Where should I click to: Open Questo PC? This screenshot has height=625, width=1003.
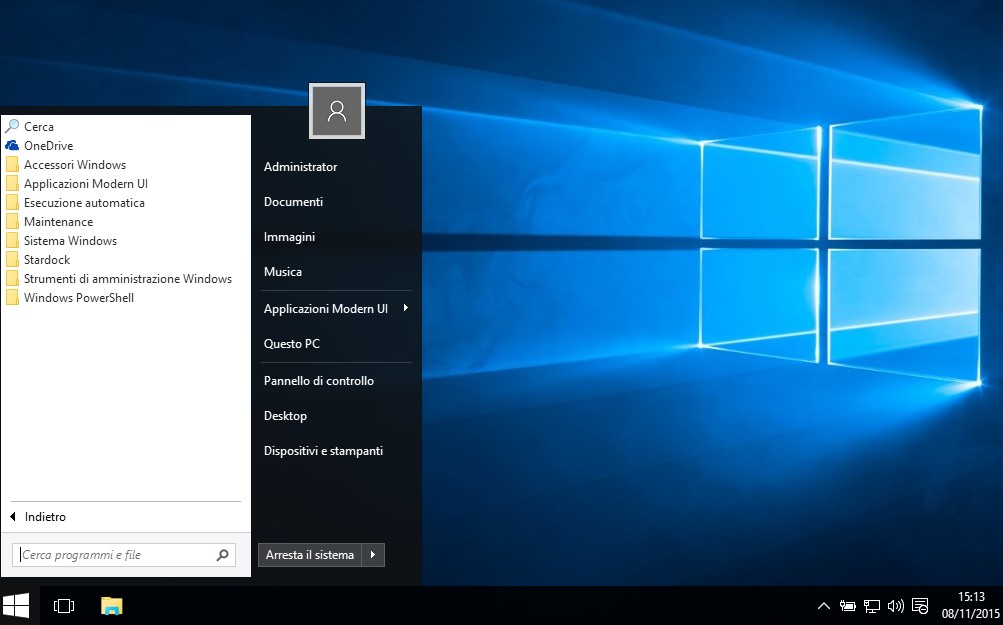pyautogui.click(x=292, y=344)
